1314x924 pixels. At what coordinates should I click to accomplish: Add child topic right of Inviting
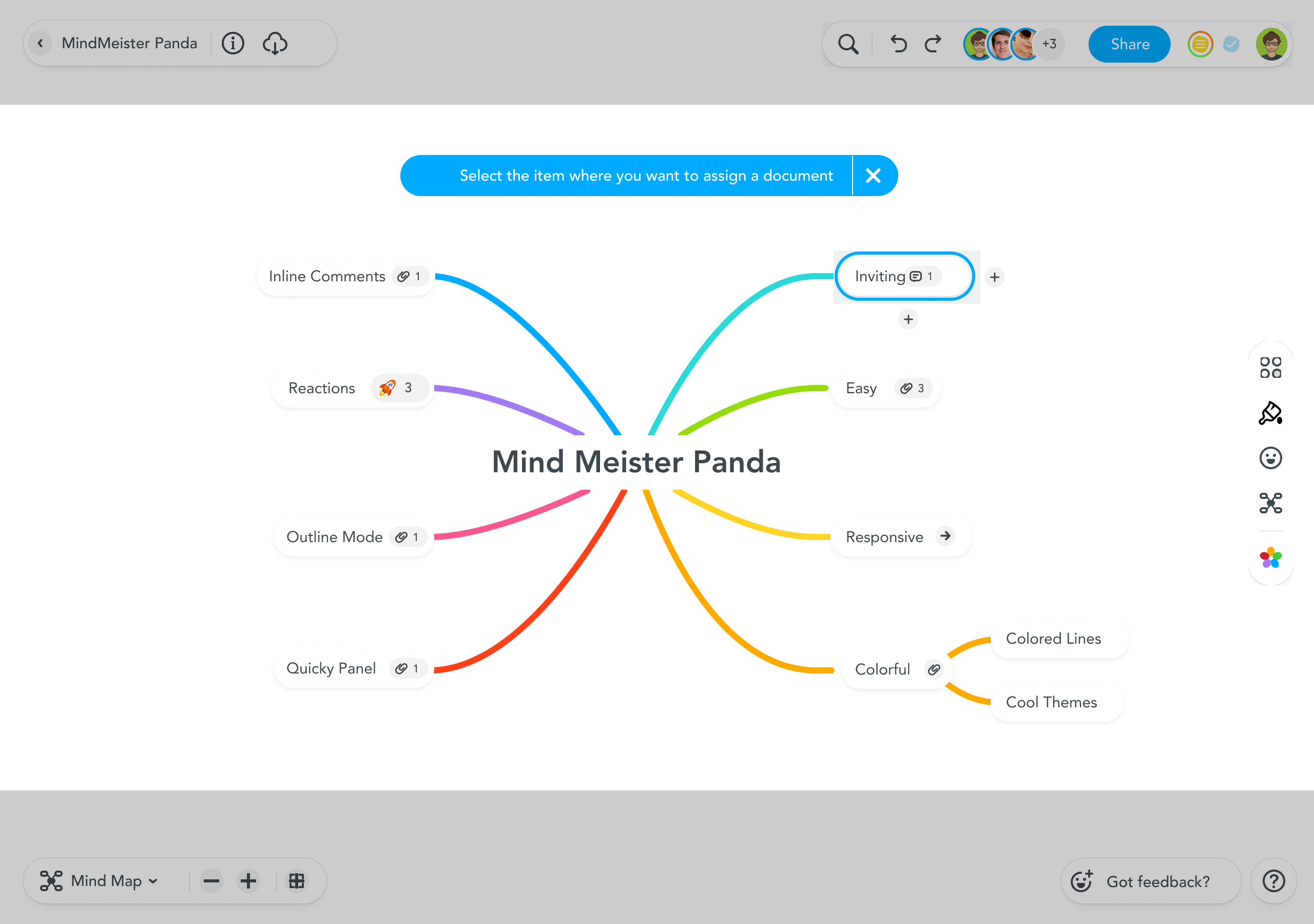click(x=995, y=277)
